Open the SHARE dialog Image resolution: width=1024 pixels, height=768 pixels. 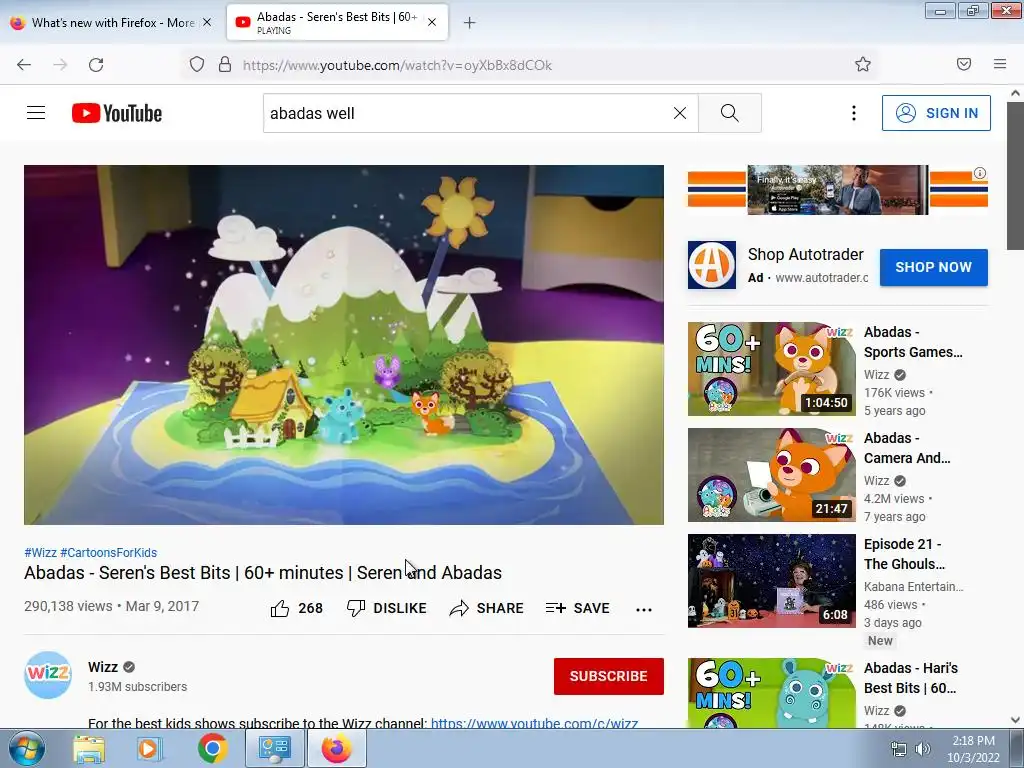[x=487, y=608]
